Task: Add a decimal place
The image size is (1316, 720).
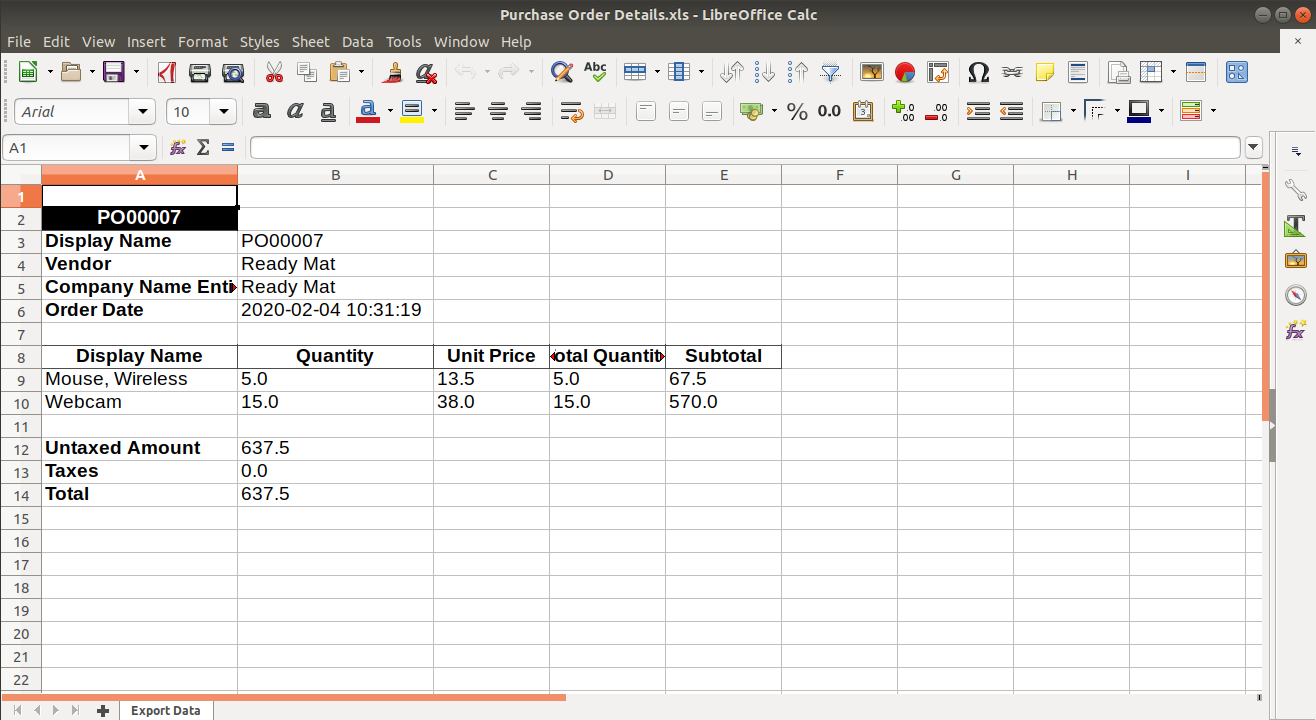Action: 903,111
